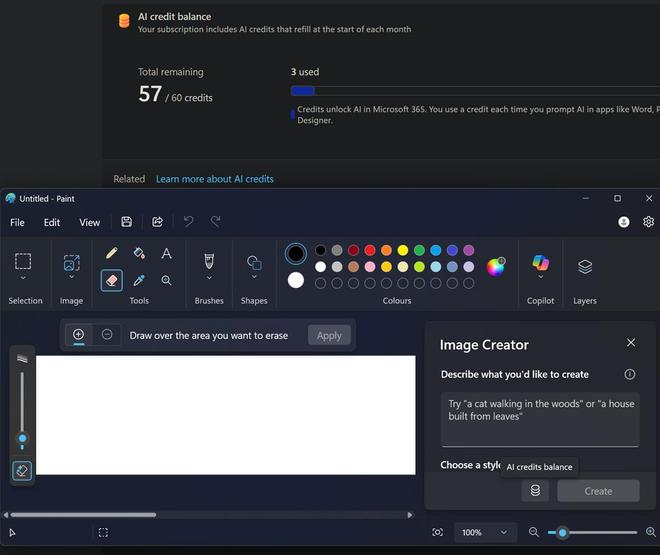The image size is (660, 555).
Task: Close the Image Creator panel
Action: (631, 343)
